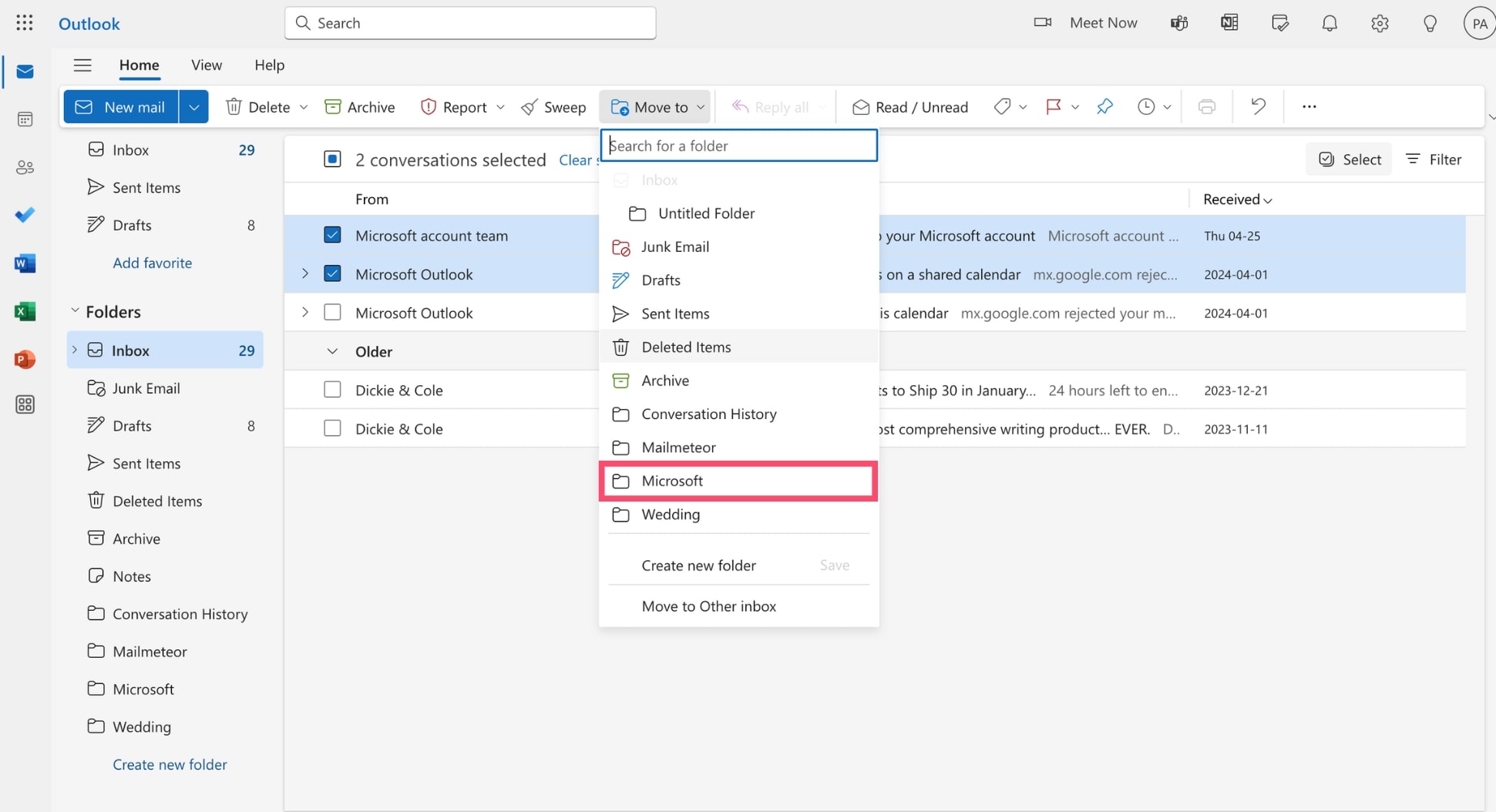The height and width of the screenshot is (812, 1496).
Task: Open the Filter button
Action: (x=1434, y=159)
